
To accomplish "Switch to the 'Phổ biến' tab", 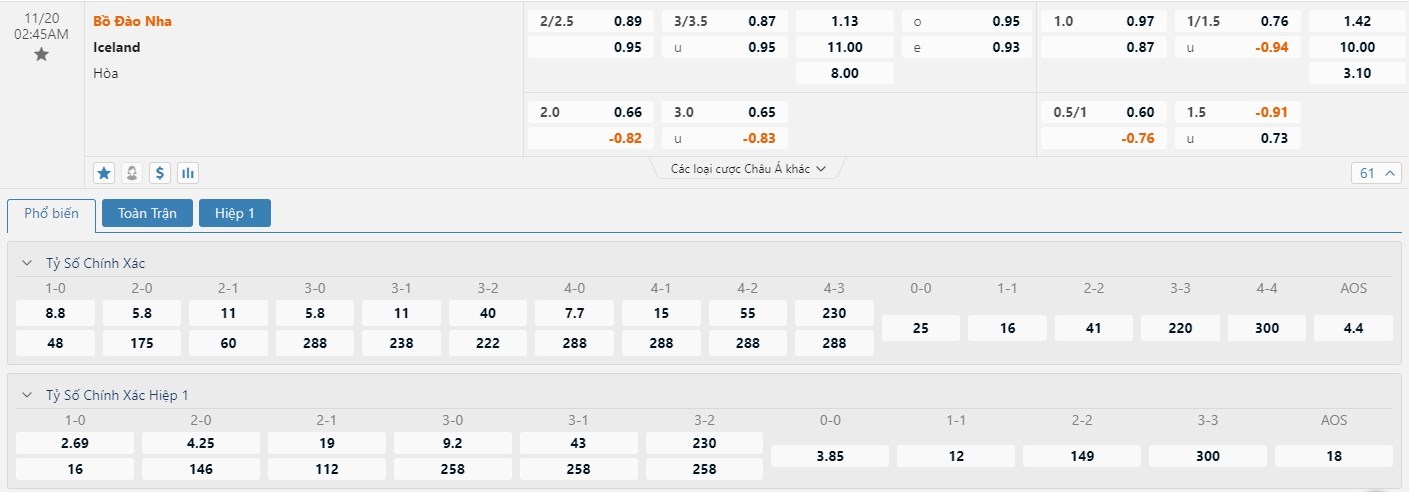I will (51, 214).
